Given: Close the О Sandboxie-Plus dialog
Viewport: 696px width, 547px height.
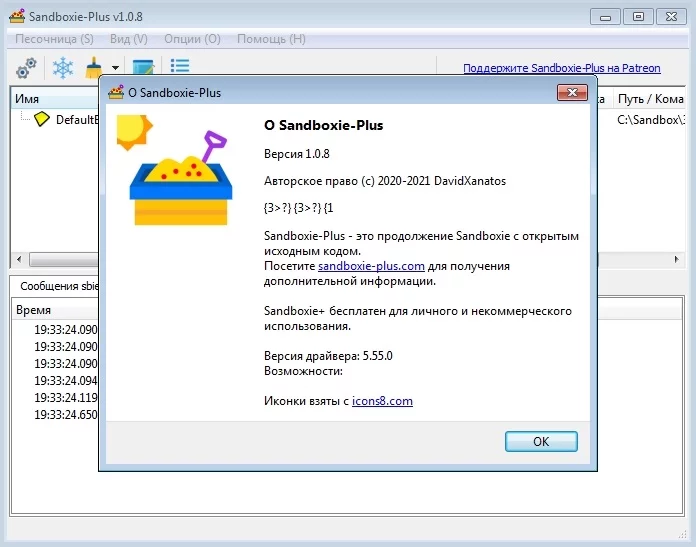Looking at the screenshot, I should [572, 92].
